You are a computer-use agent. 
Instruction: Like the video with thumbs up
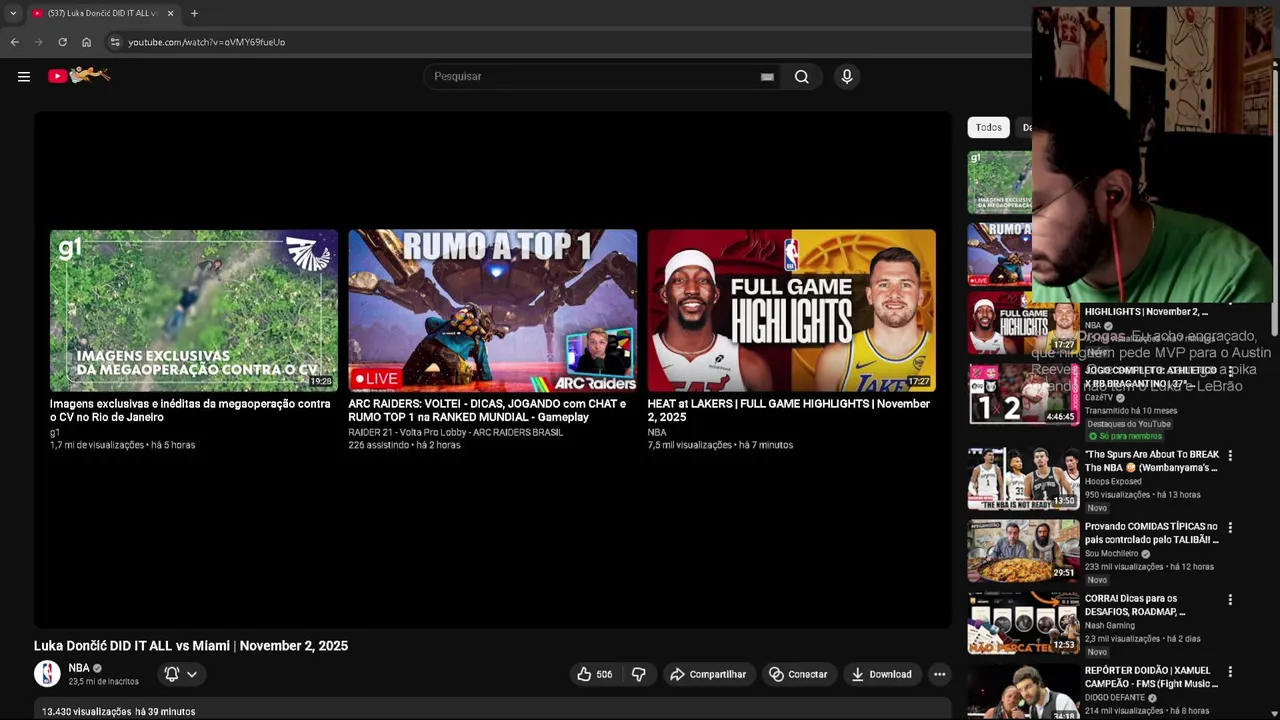tap(594, 674)
